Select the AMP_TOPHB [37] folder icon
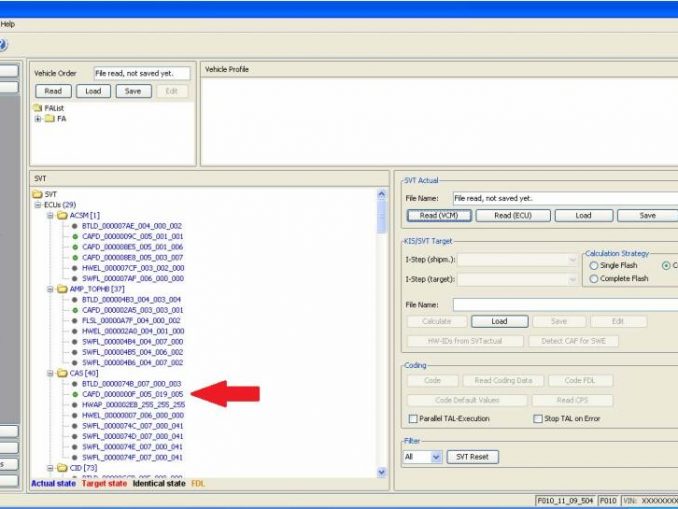The width and height of the screenshot is (678, 509). 62,288
